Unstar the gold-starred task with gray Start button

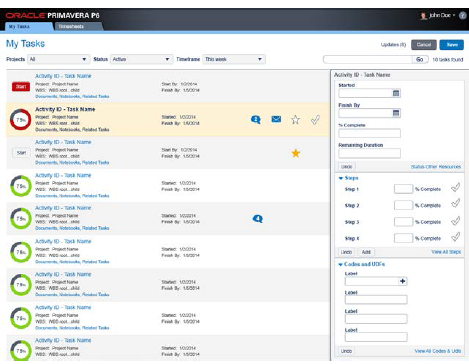pyautogui.click(x=296, y=153)
